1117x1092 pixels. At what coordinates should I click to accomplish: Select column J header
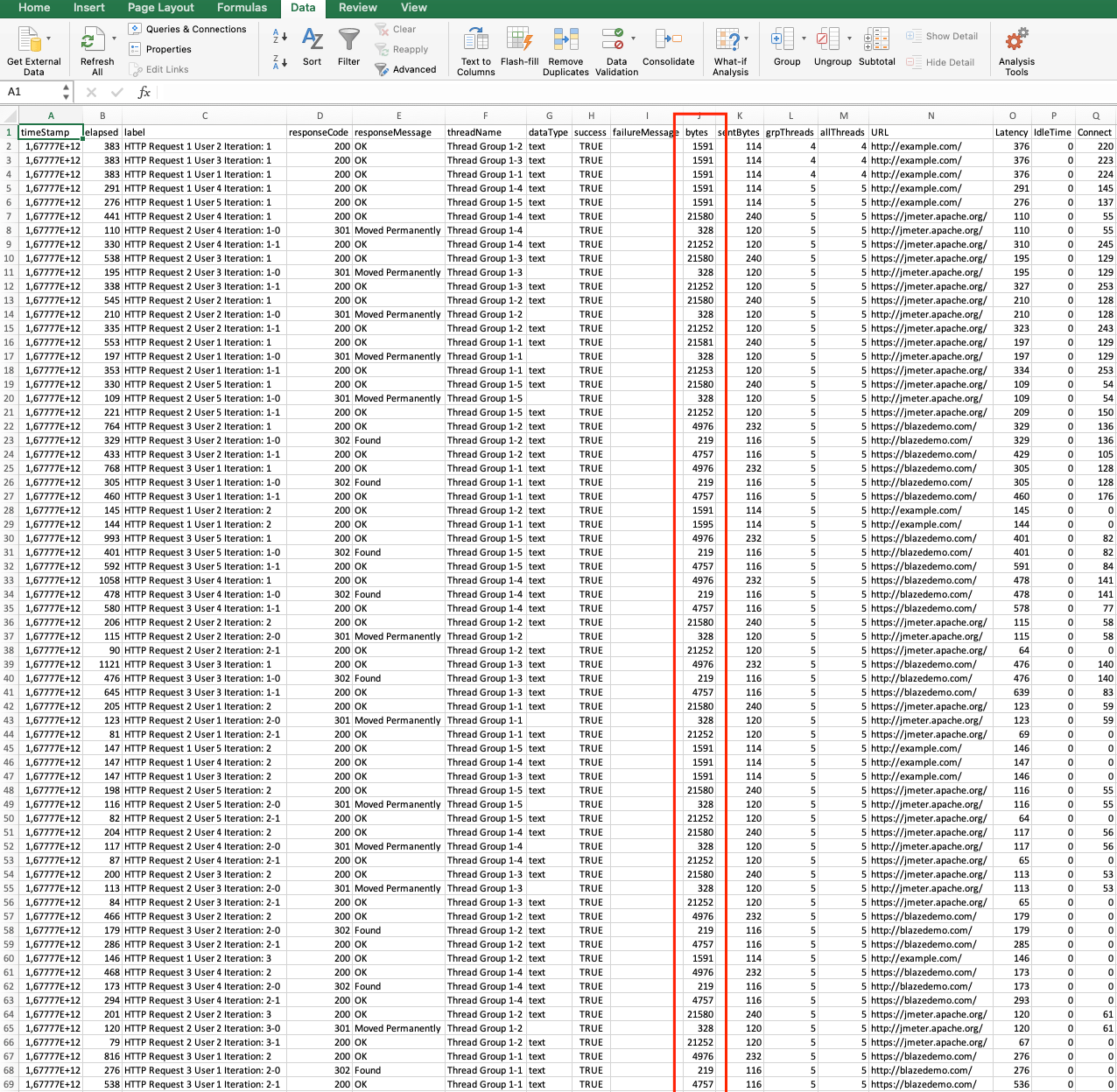[699, 115]
